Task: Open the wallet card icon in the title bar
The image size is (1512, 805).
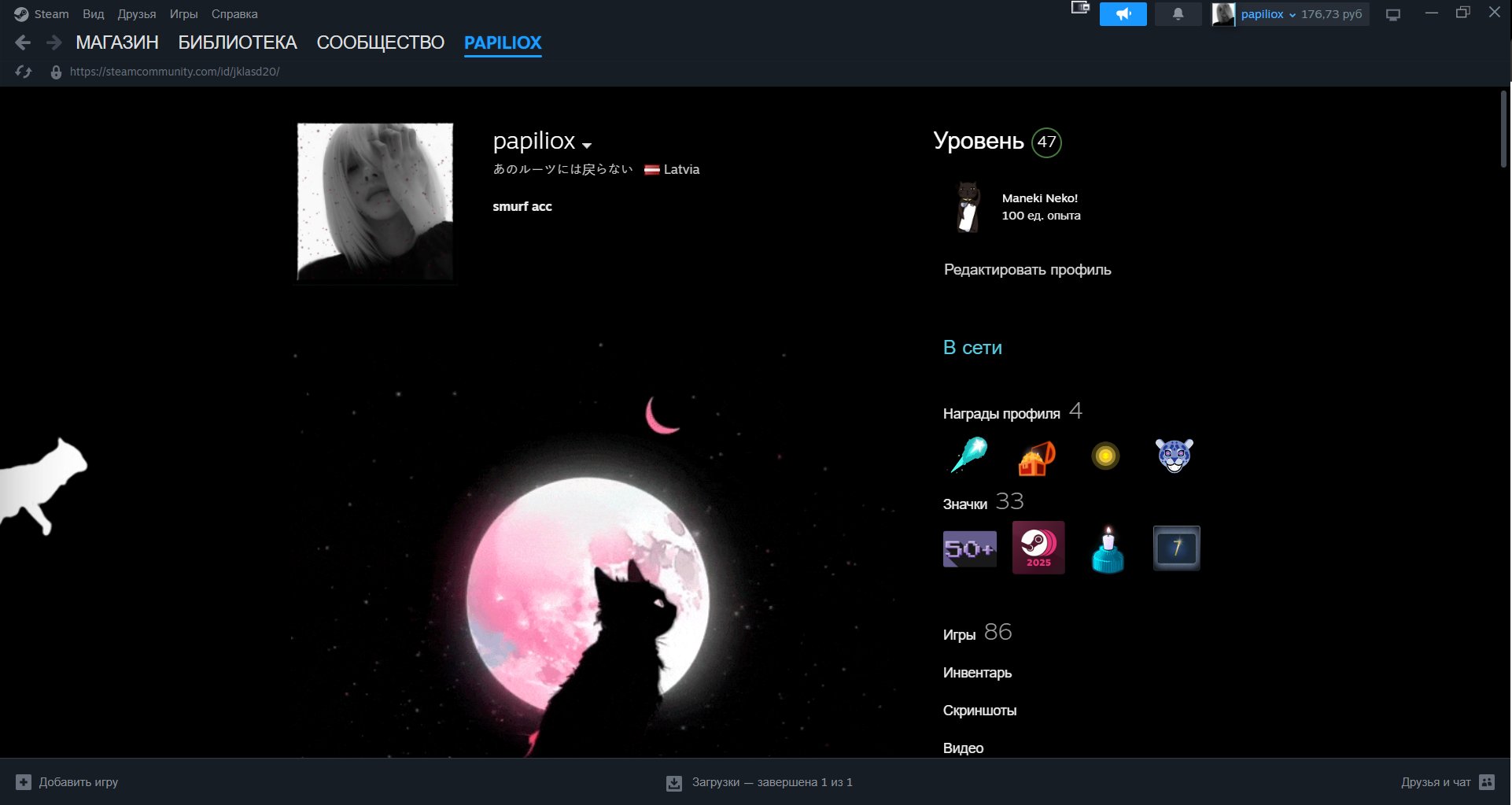Action: pyautogui.click(x=1080, y=8)
